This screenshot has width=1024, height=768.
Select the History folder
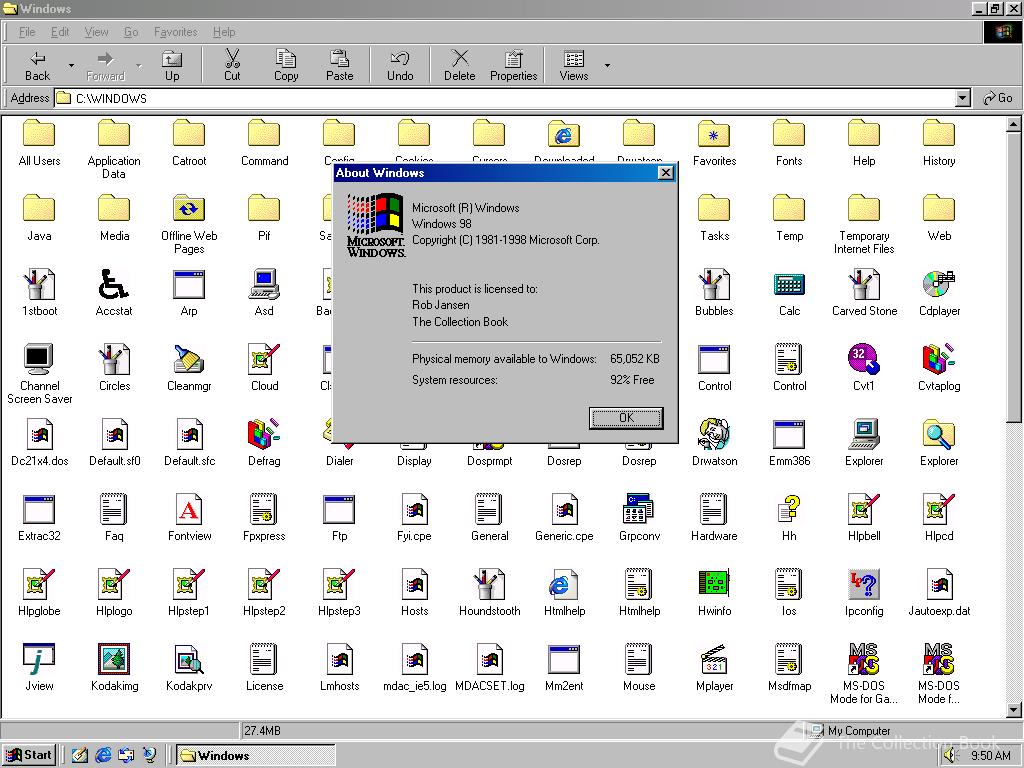938,143
